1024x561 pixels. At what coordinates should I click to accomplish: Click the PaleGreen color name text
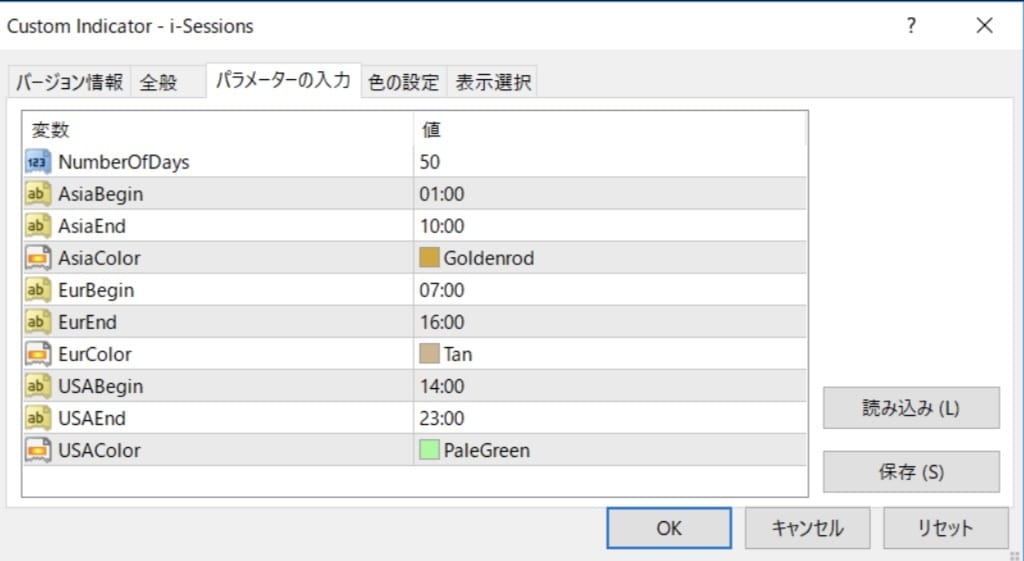487,450
